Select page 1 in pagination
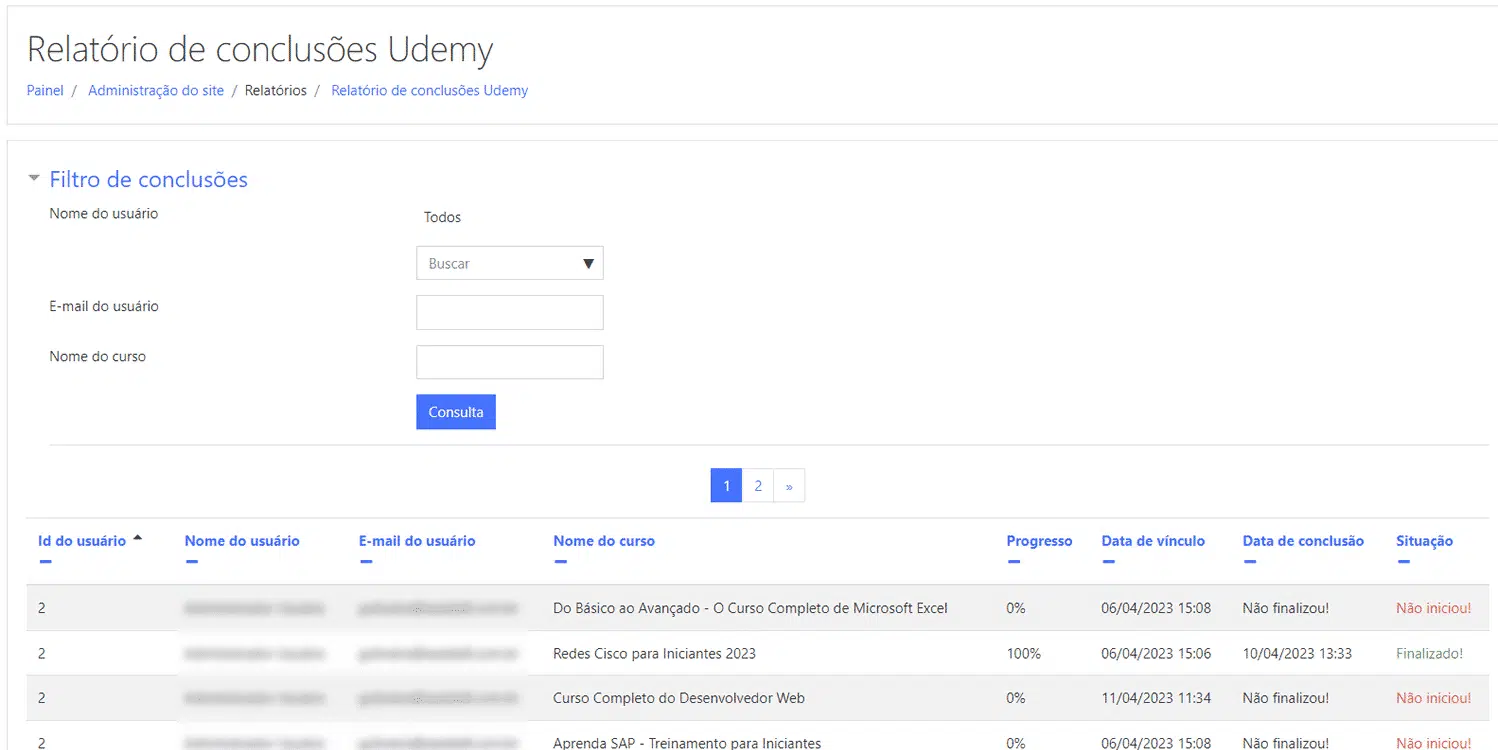This screenshot has height=750, width=1498. click(x=726, y=486)
